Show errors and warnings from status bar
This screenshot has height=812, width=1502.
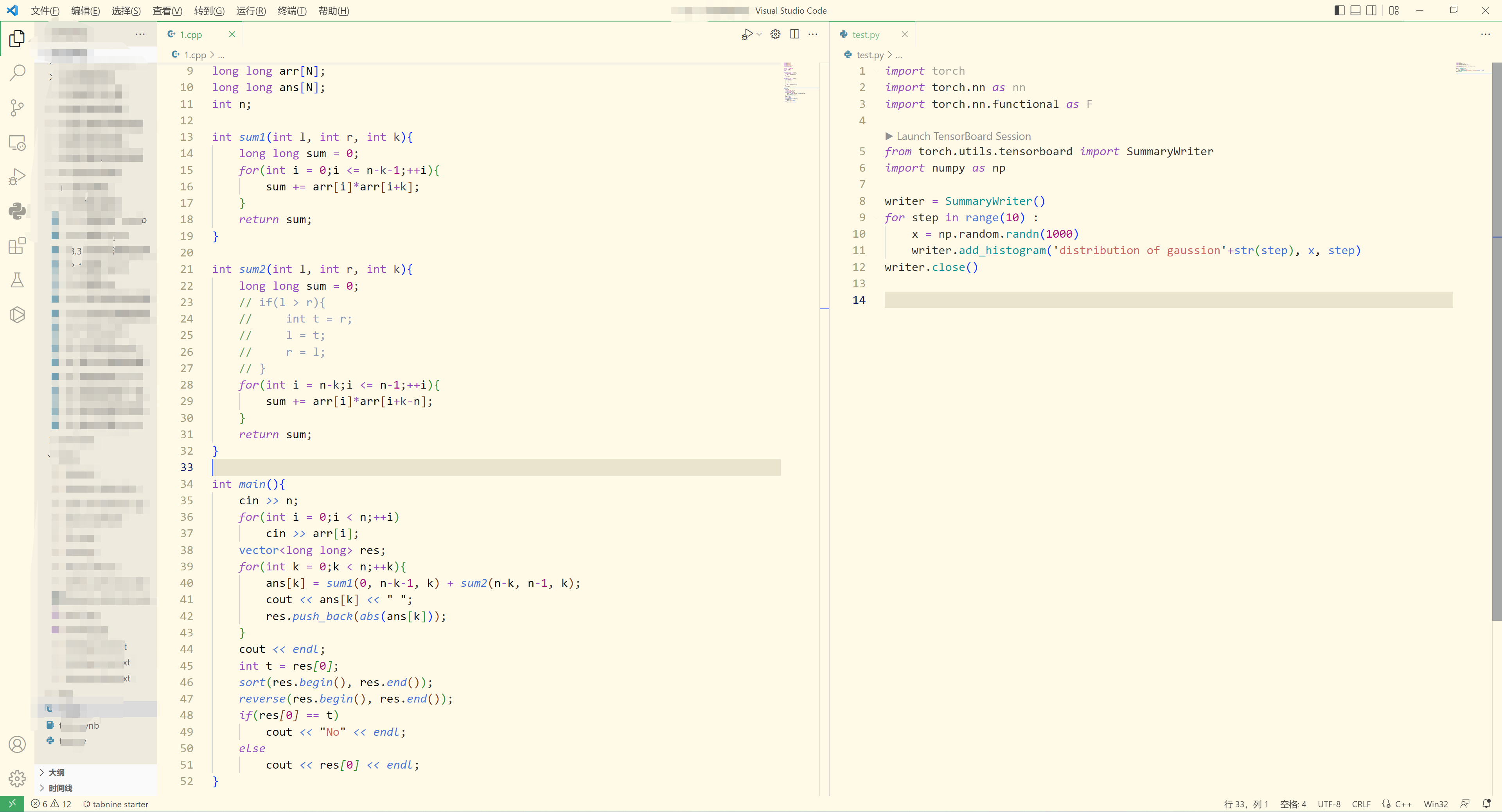(51, 804)
